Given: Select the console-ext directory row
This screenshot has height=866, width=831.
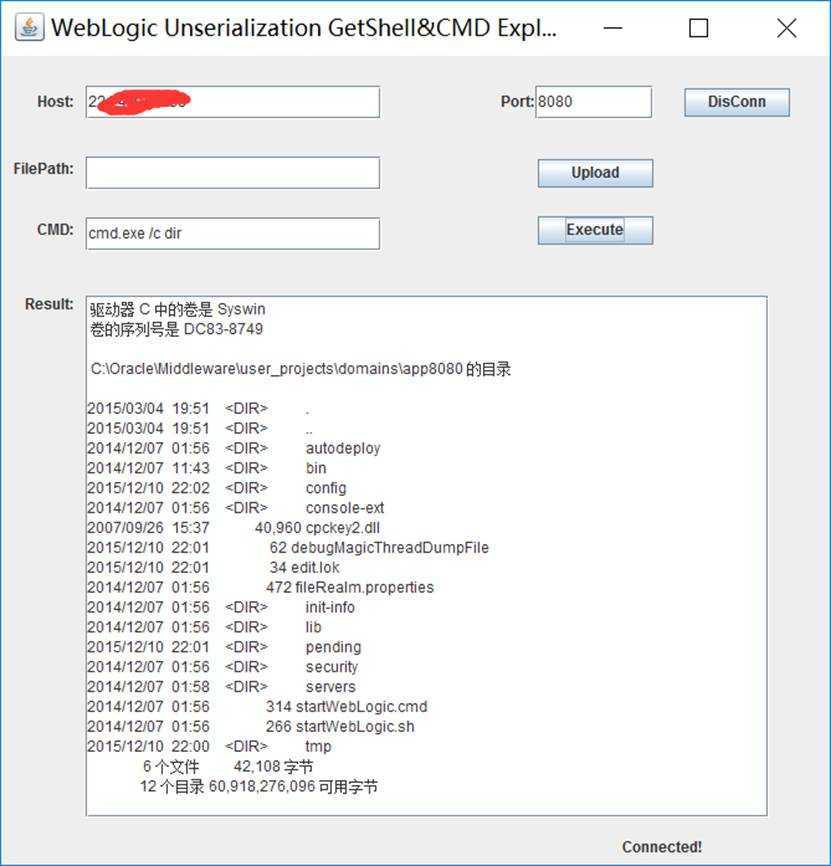Looking at the screenshot, I should (236, 508).
